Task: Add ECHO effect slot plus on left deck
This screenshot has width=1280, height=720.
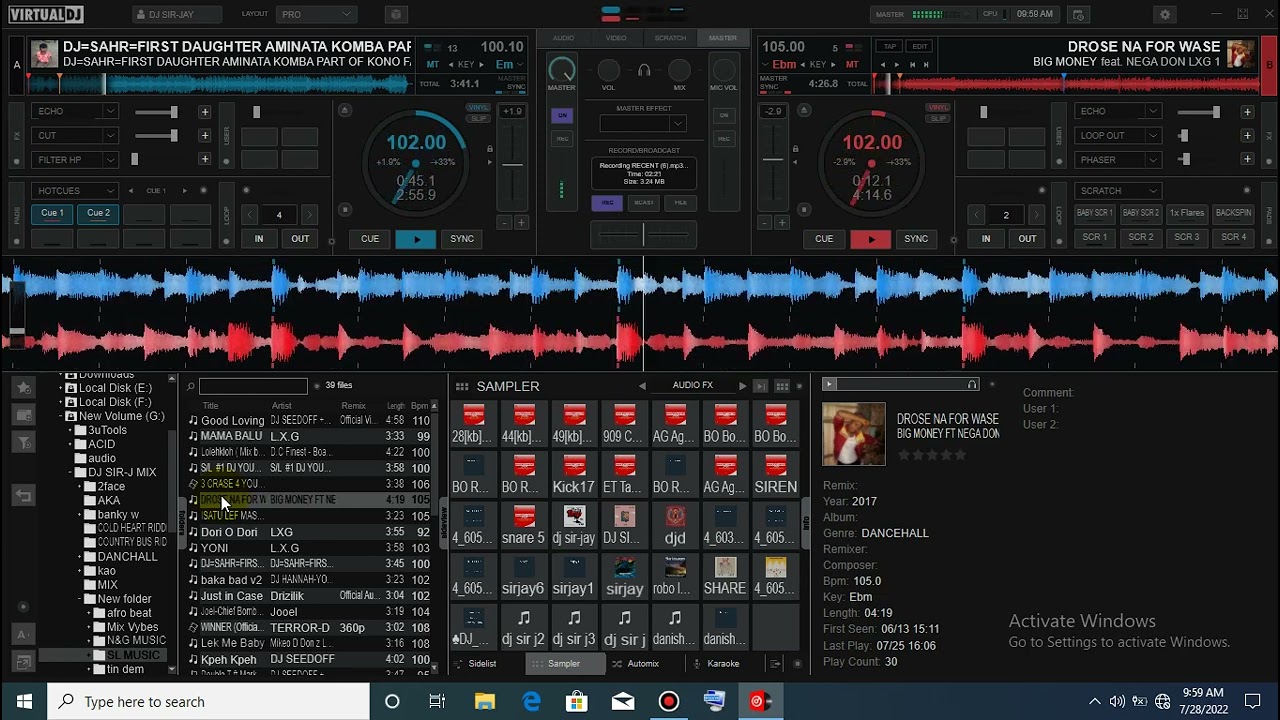Action: (x=204, y=112)
